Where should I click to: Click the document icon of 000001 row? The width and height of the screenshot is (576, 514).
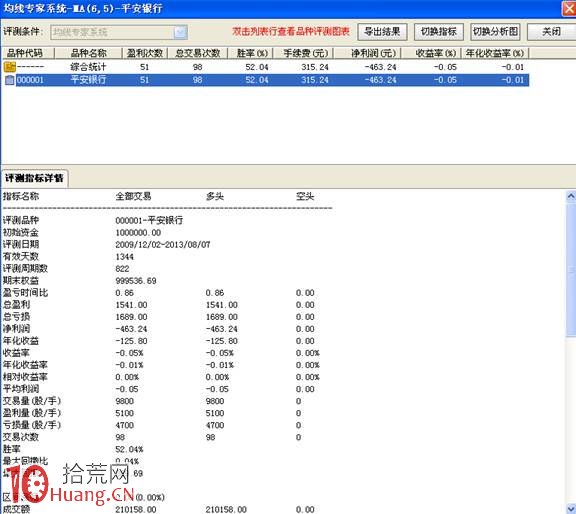click(x=10, y=80)
